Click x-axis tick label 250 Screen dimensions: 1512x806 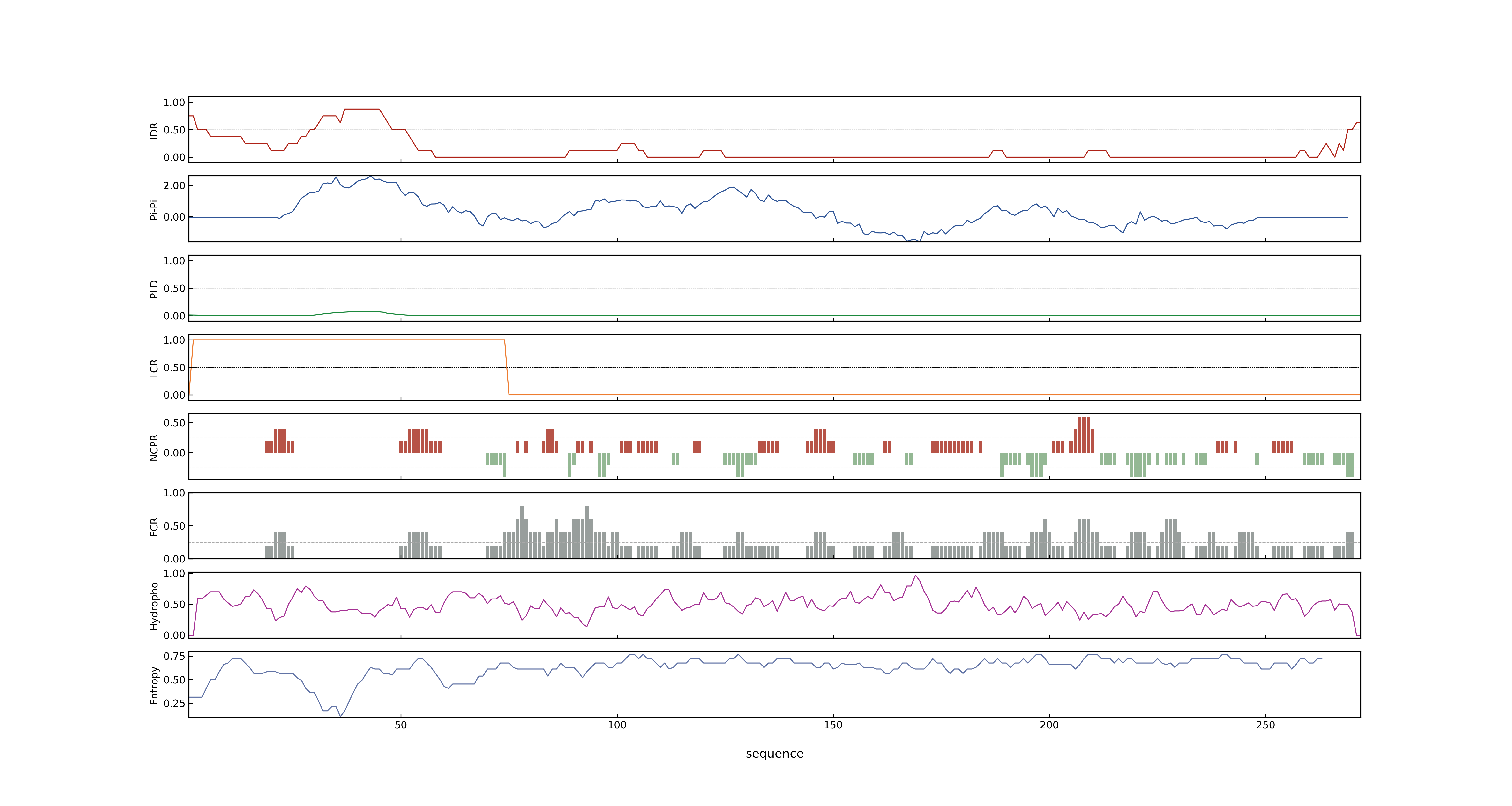point(1265,725)
